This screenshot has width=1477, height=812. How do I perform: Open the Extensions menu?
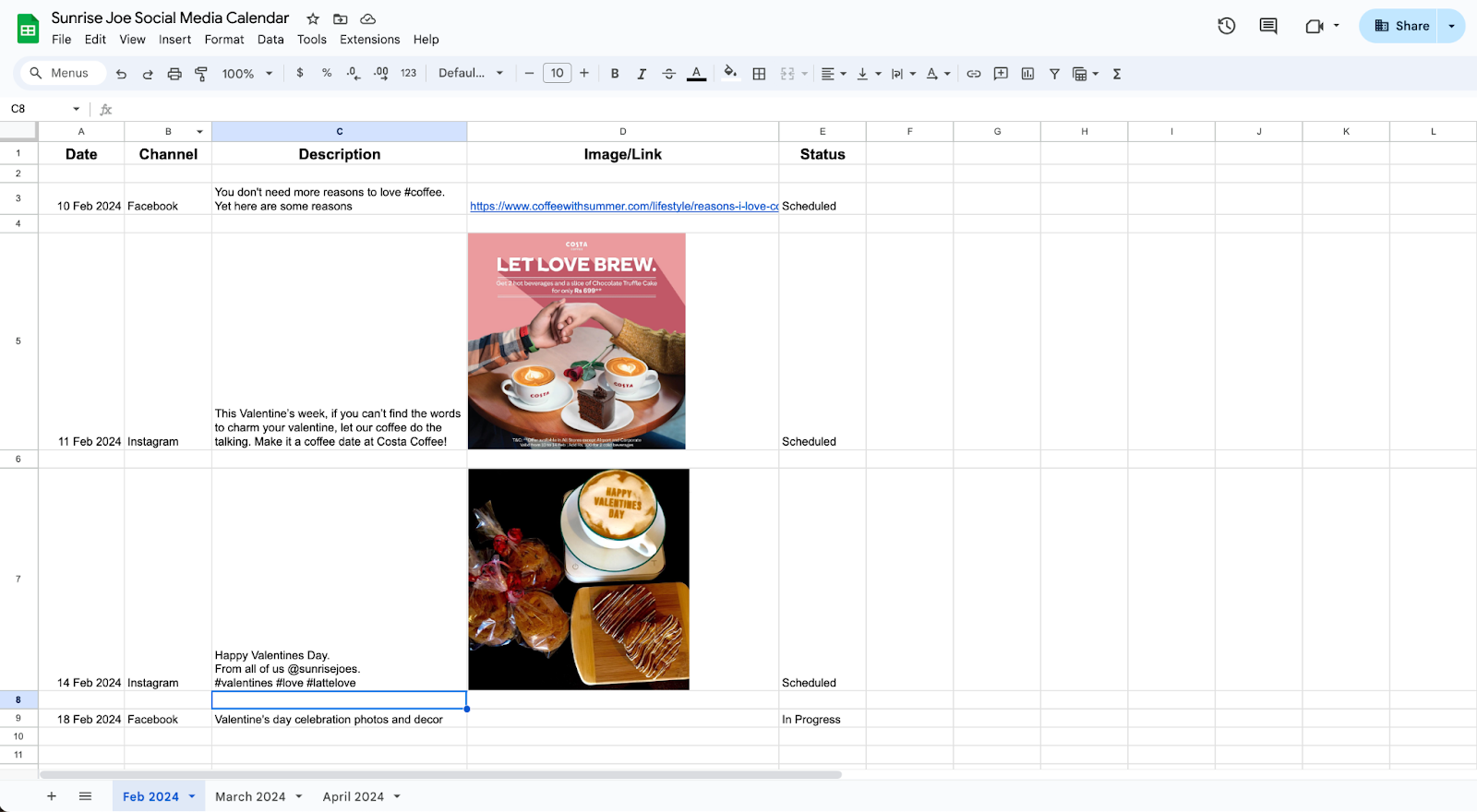click(x=369, y=40)
